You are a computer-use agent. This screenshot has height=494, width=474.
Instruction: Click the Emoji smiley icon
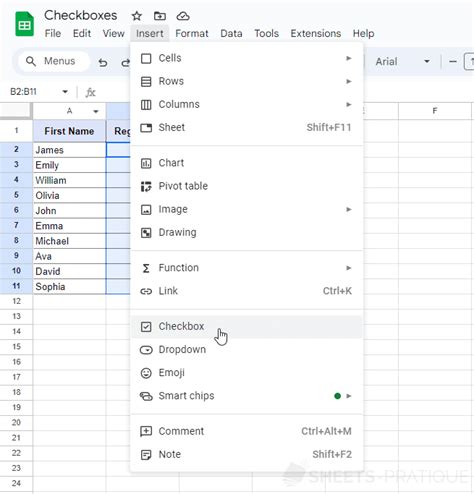(x=146, y=373)
